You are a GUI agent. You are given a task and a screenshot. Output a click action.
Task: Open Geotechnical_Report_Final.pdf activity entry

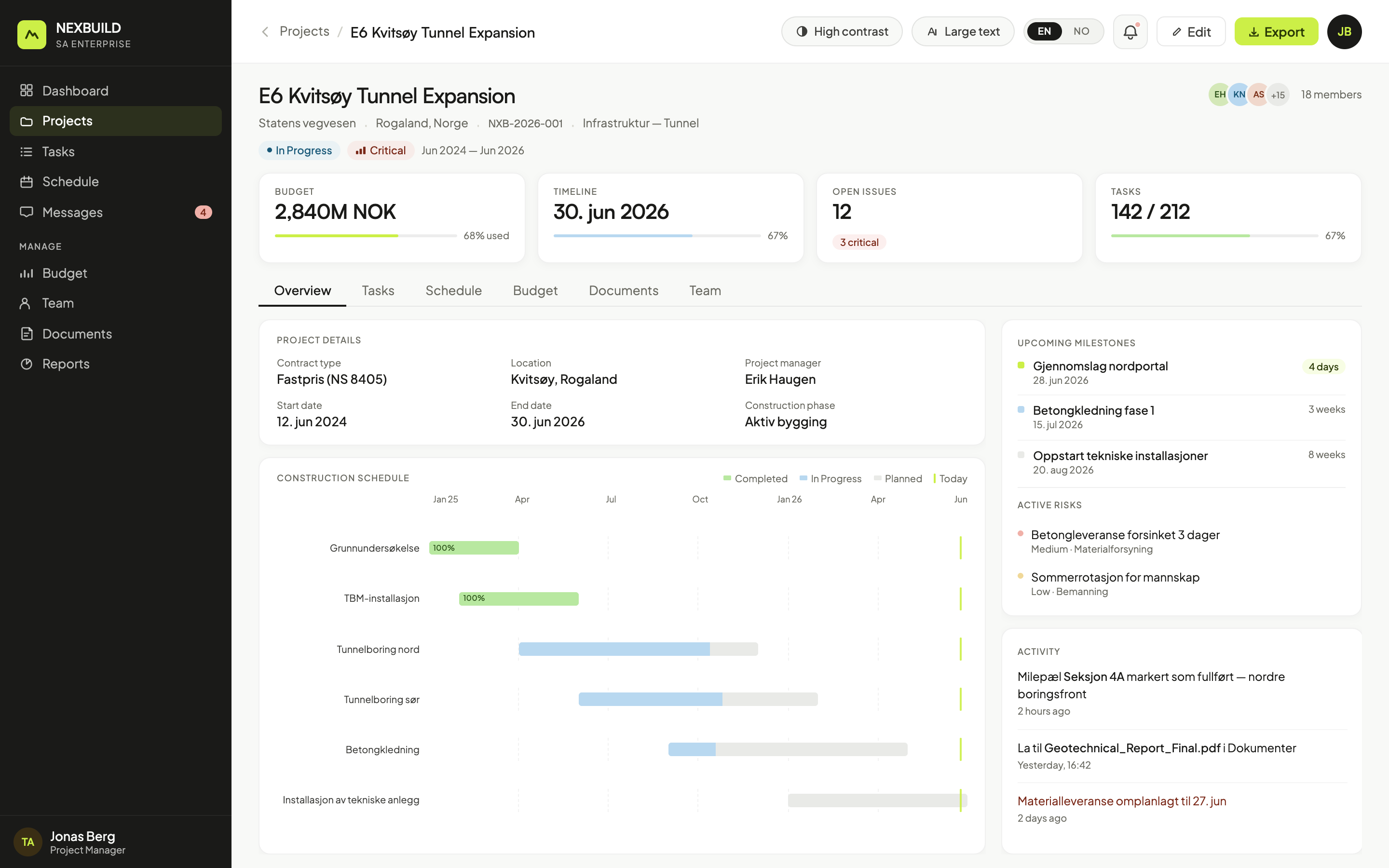[x=1181, y=756]
